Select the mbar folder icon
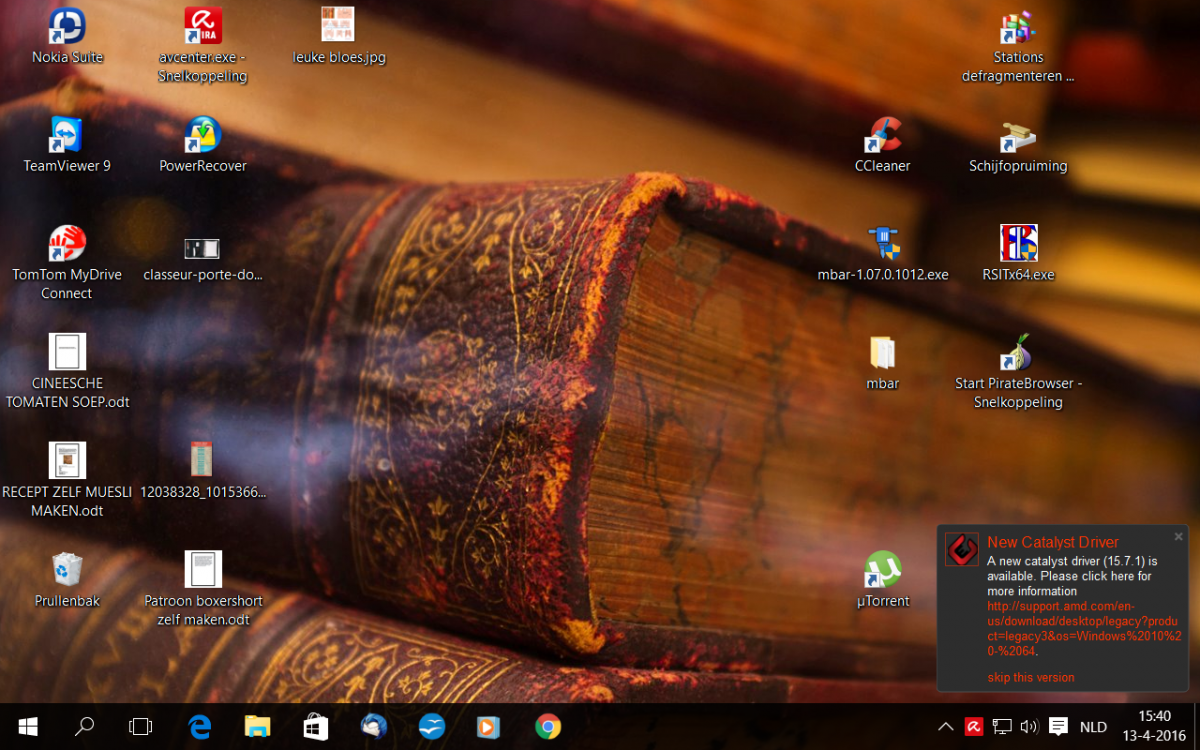The height and width of the screenshot is (750, 1200). point(883,352)
